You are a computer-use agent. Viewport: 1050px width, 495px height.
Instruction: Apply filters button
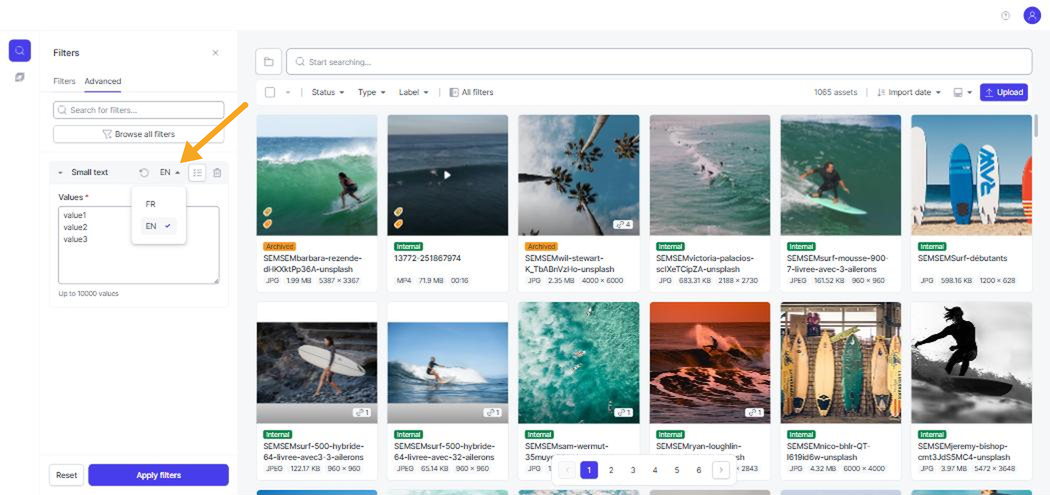(x=159, y=475)
